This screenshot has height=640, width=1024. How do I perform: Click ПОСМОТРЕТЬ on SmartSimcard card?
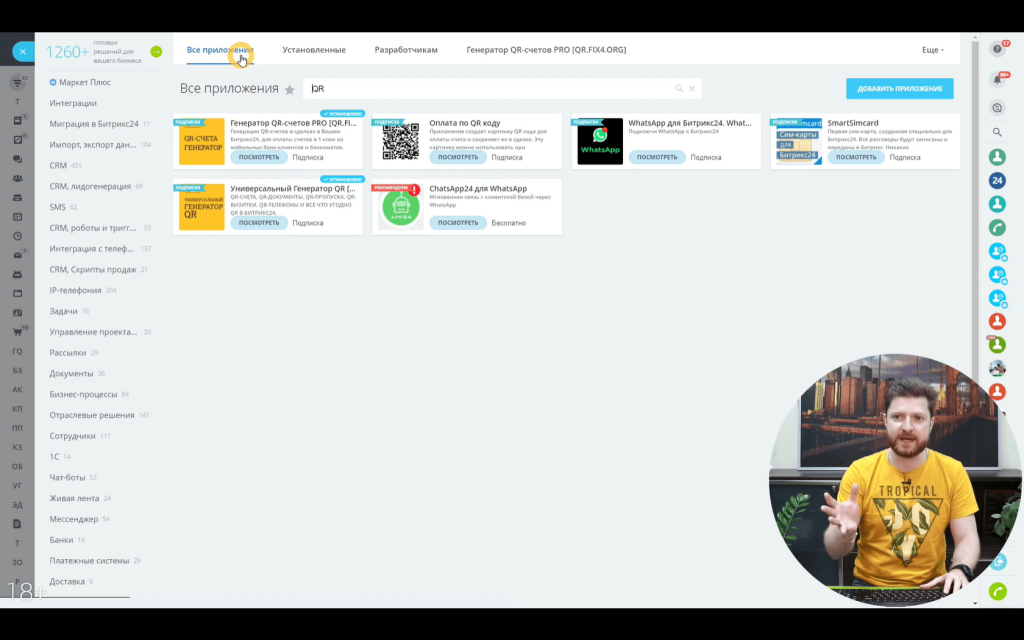click(x=856, y=157)
